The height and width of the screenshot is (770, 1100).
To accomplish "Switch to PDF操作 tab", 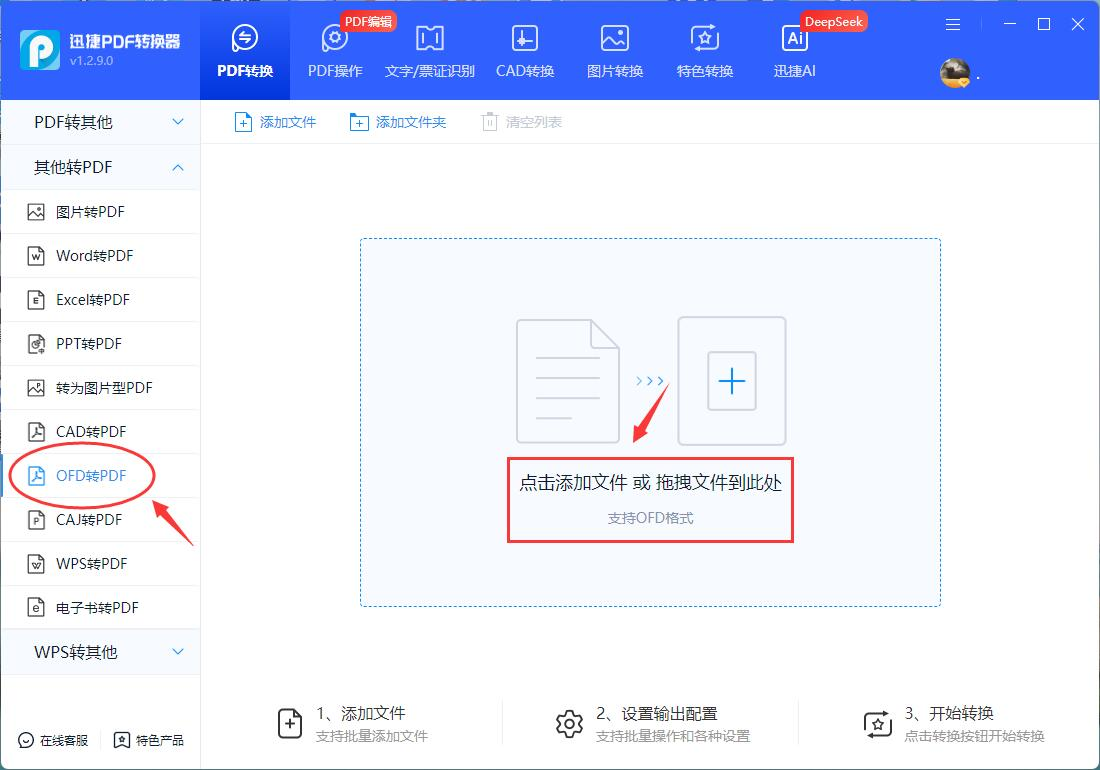I will click(x=335, y=50).
